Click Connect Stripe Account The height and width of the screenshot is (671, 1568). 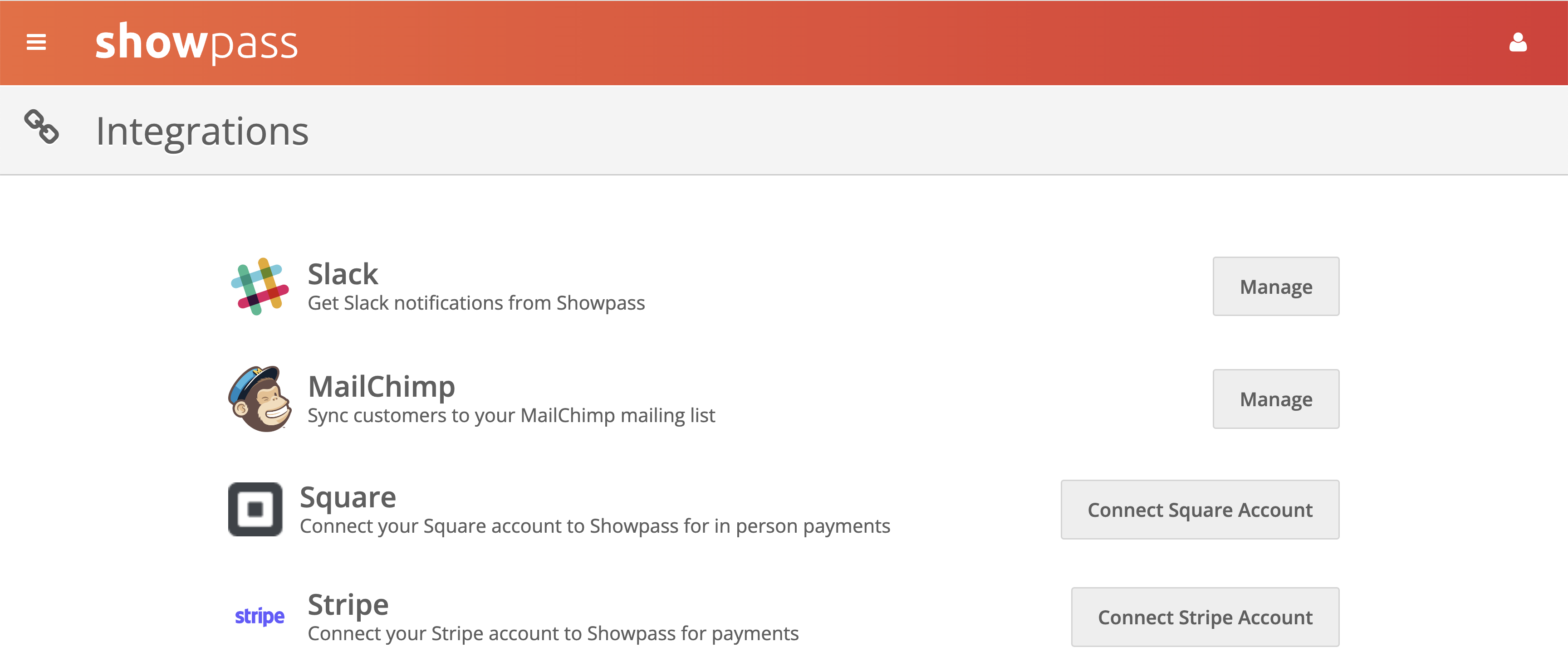pyautogui.click(x=1205, y=617)
